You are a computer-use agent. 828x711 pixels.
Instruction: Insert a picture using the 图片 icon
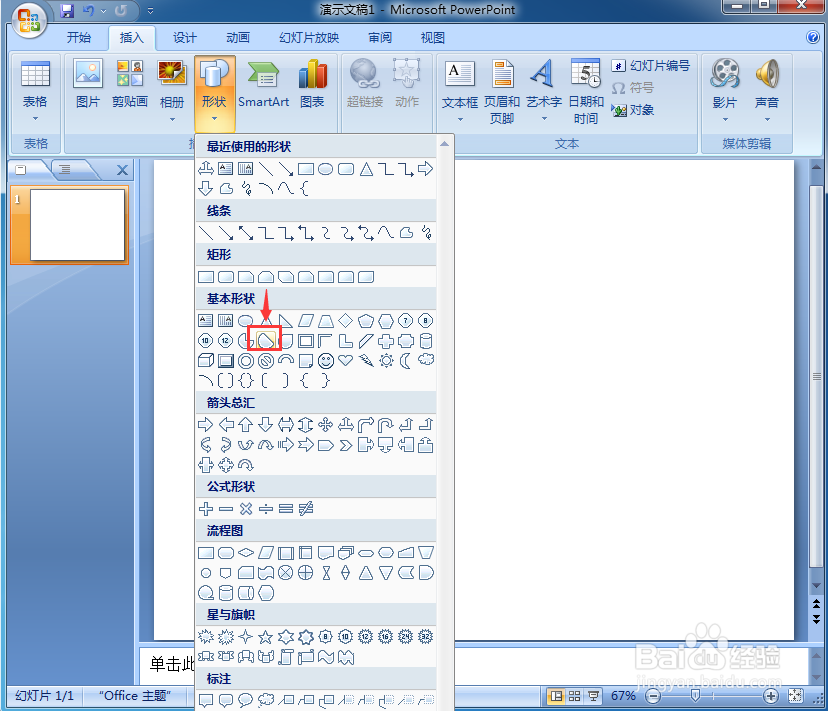coord(88,83)
